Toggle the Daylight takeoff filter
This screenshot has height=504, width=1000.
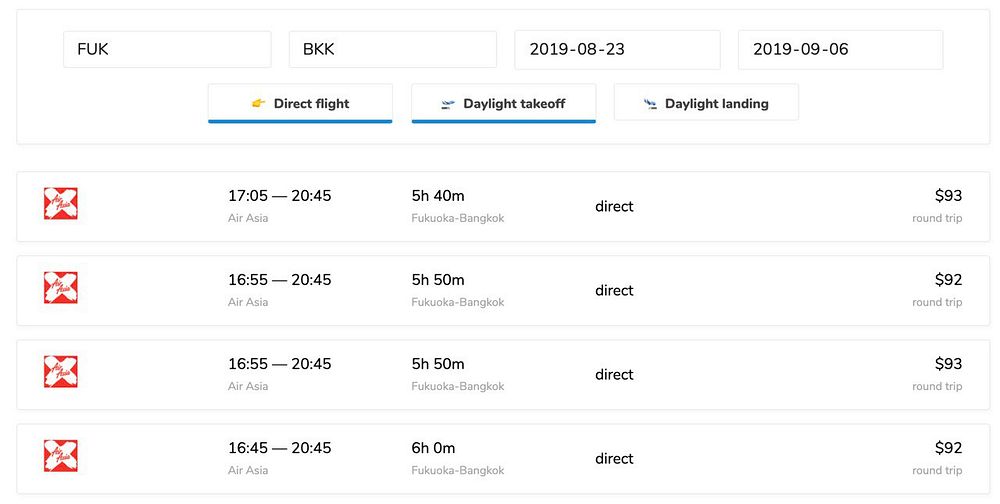click(503, 103)
